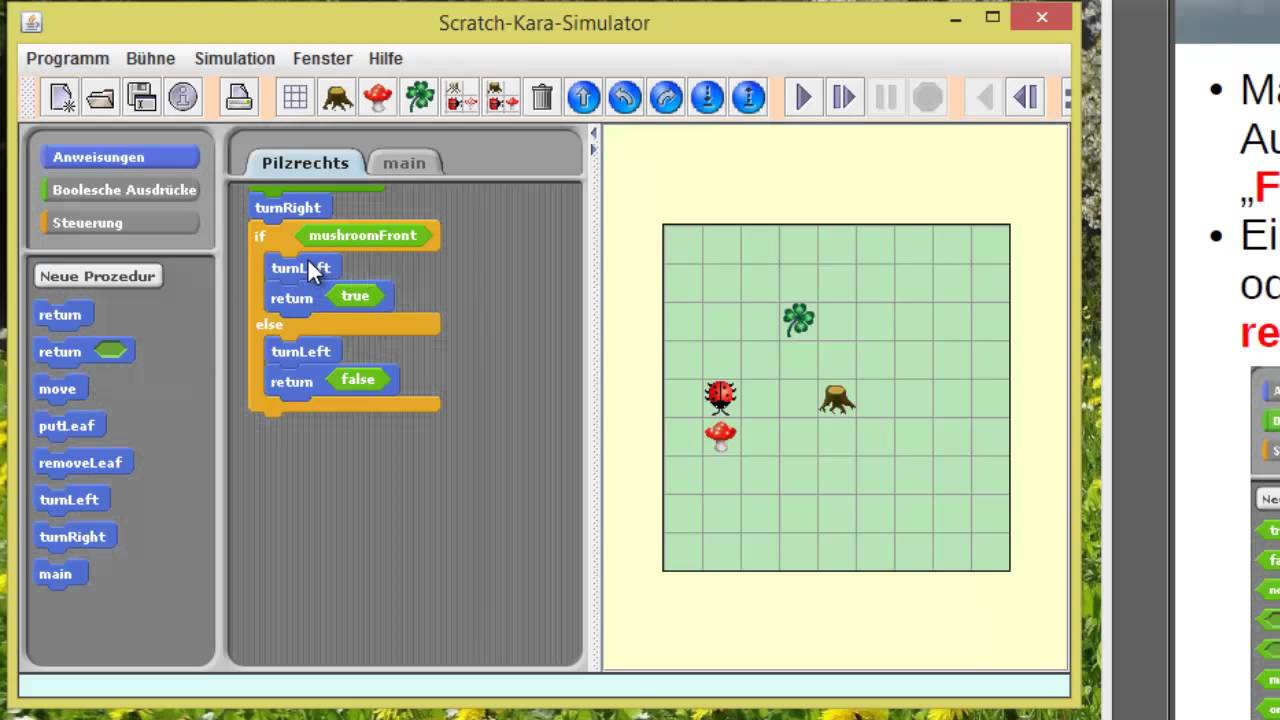This screenshot has width=1280, height=720.
Task: Switch to the main tab
Action: coord(404,163)
